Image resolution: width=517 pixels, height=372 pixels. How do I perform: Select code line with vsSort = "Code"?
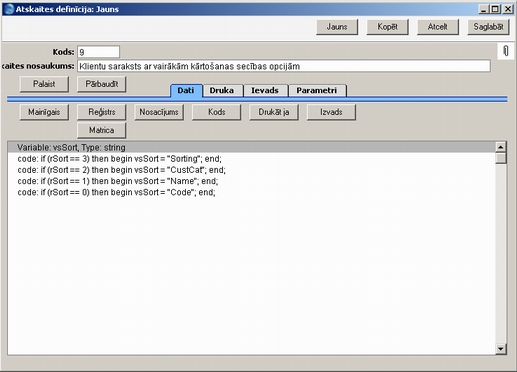pos(252,192)
